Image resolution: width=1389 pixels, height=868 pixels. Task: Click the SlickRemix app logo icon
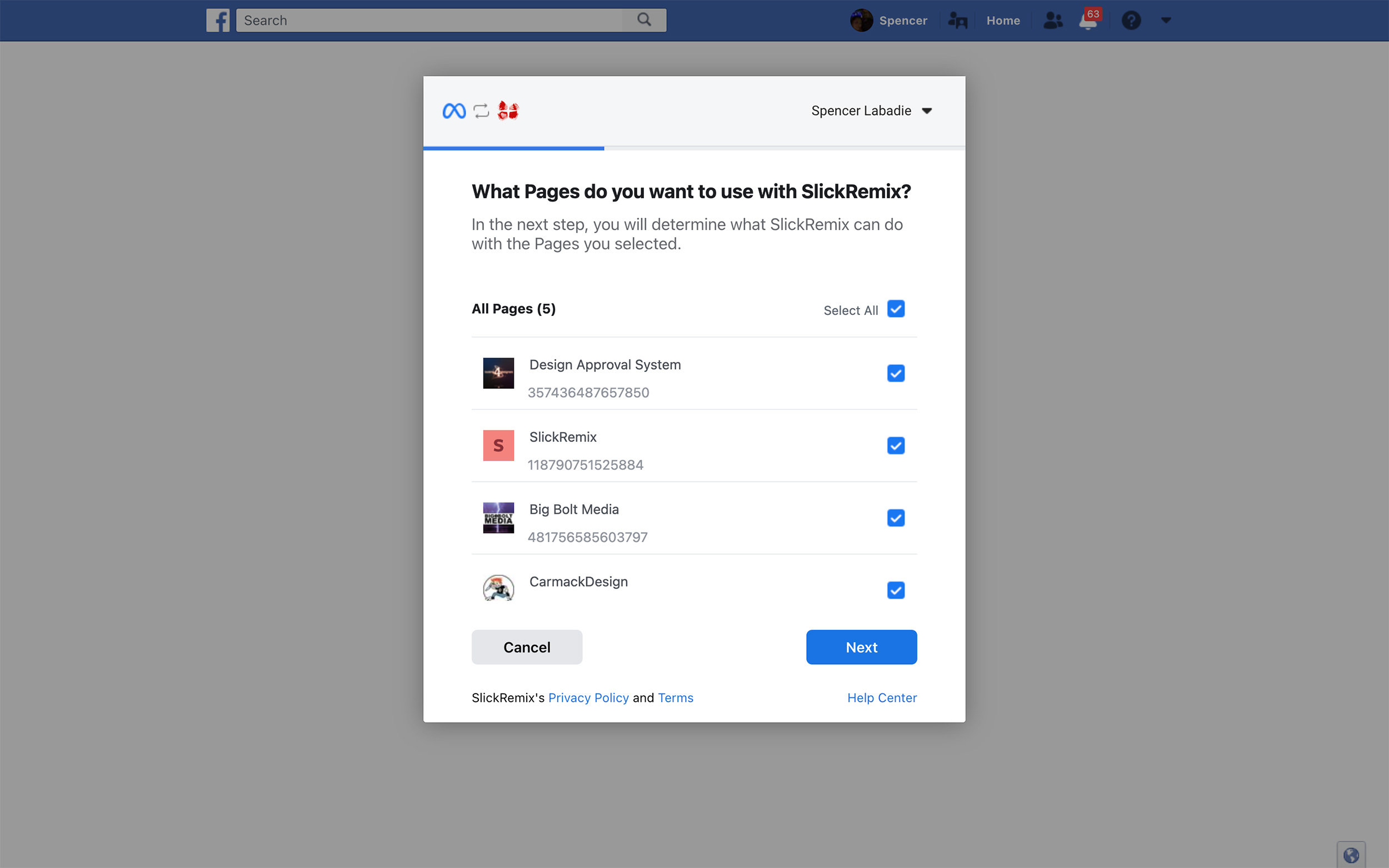[x=508, y=110]
